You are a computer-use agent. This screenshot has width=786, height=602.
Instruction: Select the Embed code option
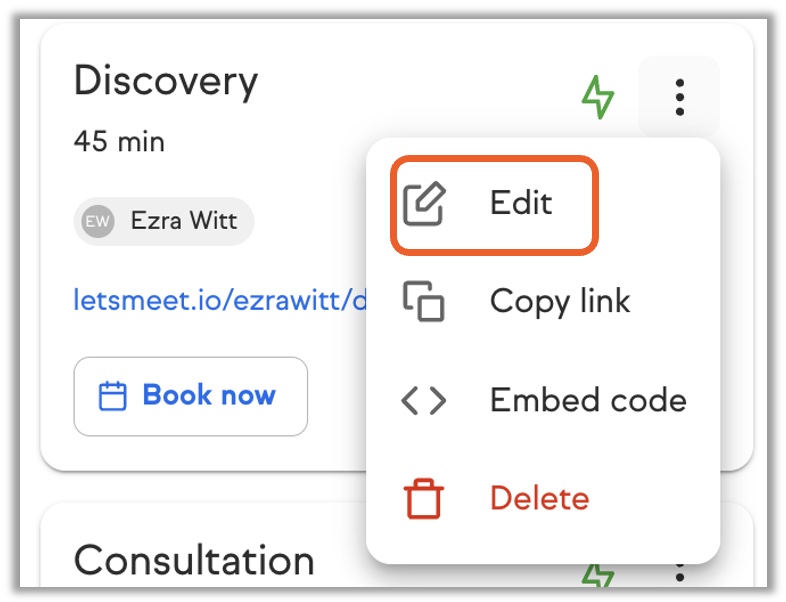(x=587, y=400)
